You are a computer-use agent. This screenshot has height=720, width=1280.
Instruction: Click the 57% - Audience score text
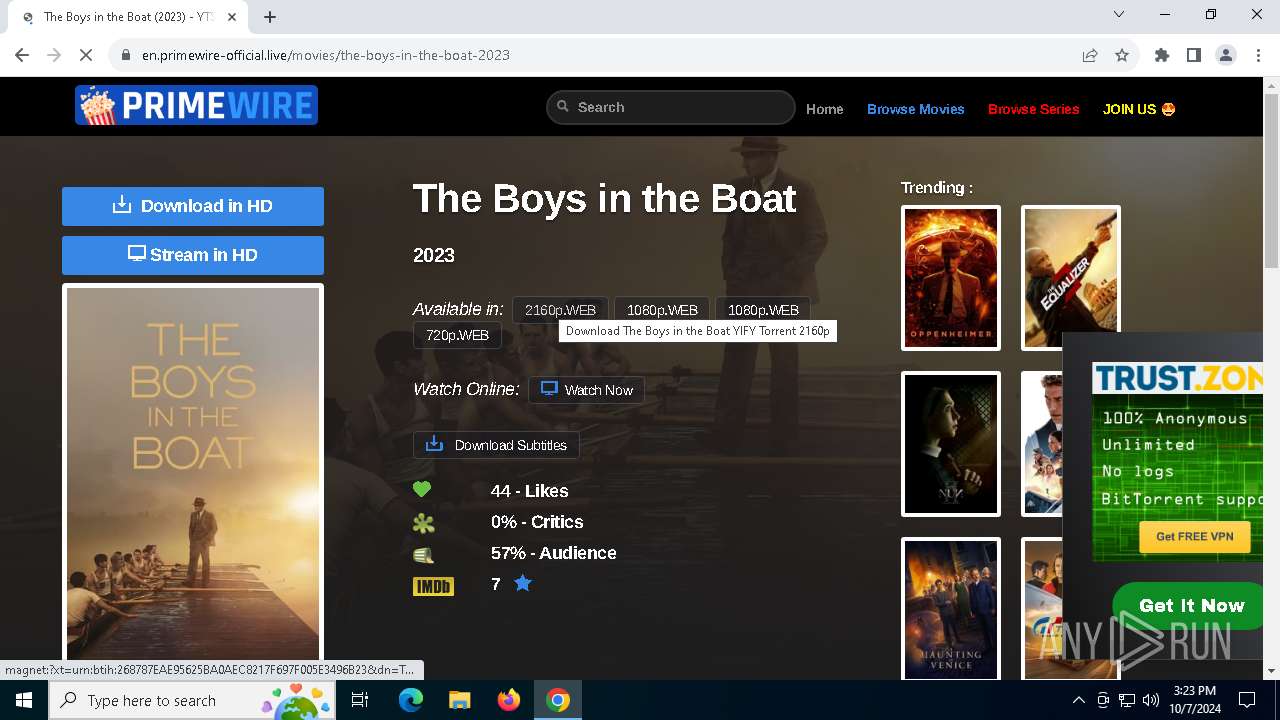point(554,553)
